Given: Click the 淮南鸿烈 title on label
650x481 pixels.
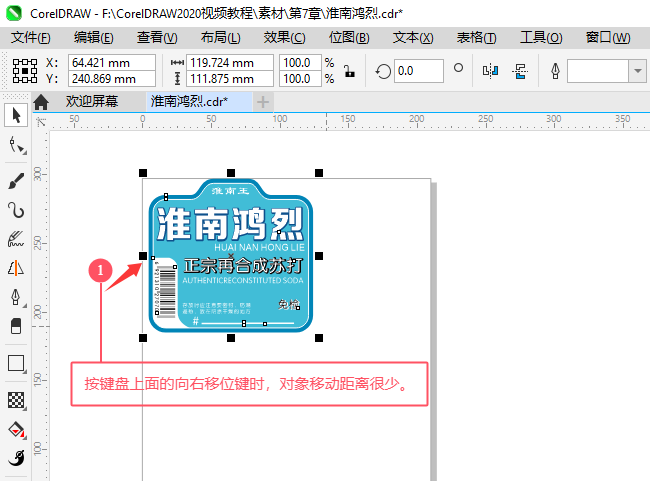Looking at the screenshot, I should pyautogui.click(x=229, y=224).
